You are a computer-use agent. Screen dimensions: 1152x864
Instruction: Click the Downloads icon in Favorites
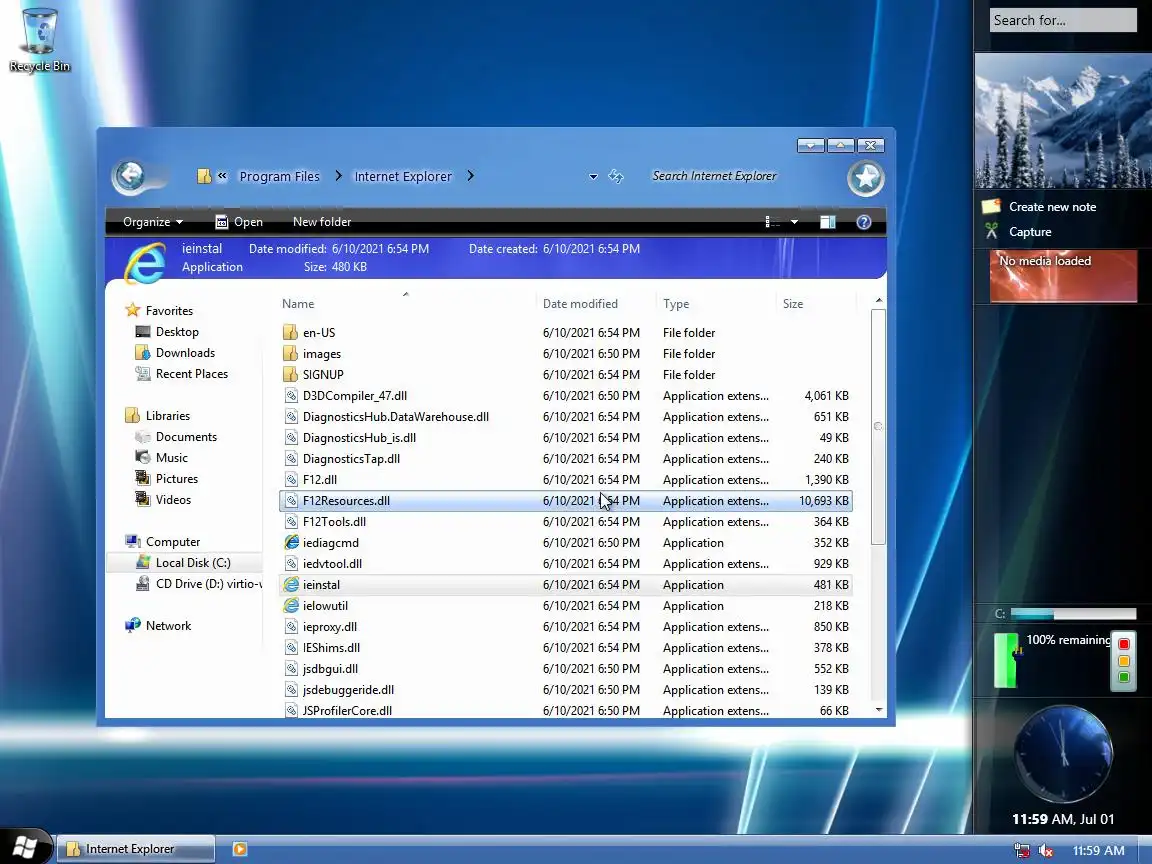pos(143,353)
